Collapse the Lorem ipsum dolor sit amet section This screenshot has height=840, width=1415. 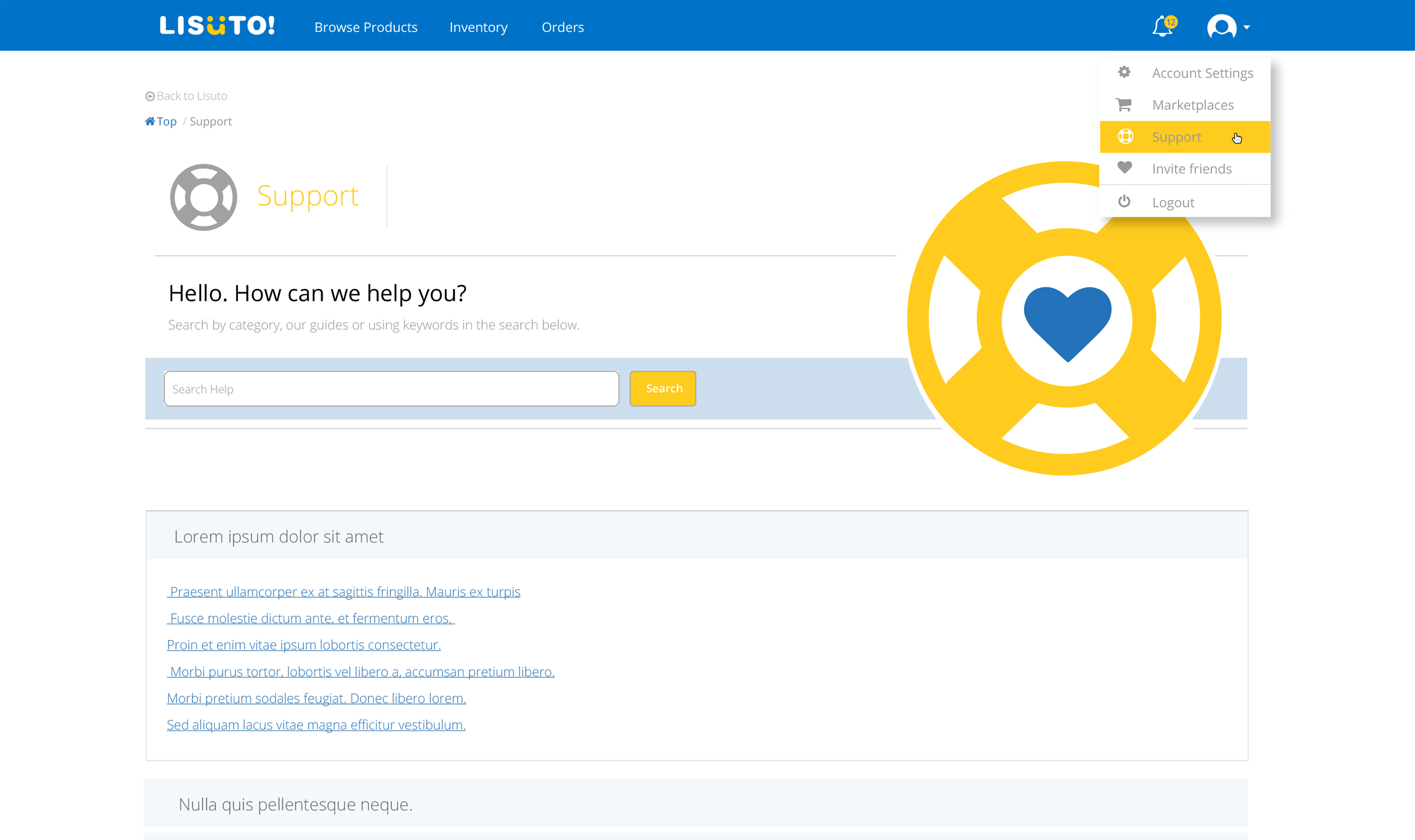pyautogui.click(x=279, y=536)
